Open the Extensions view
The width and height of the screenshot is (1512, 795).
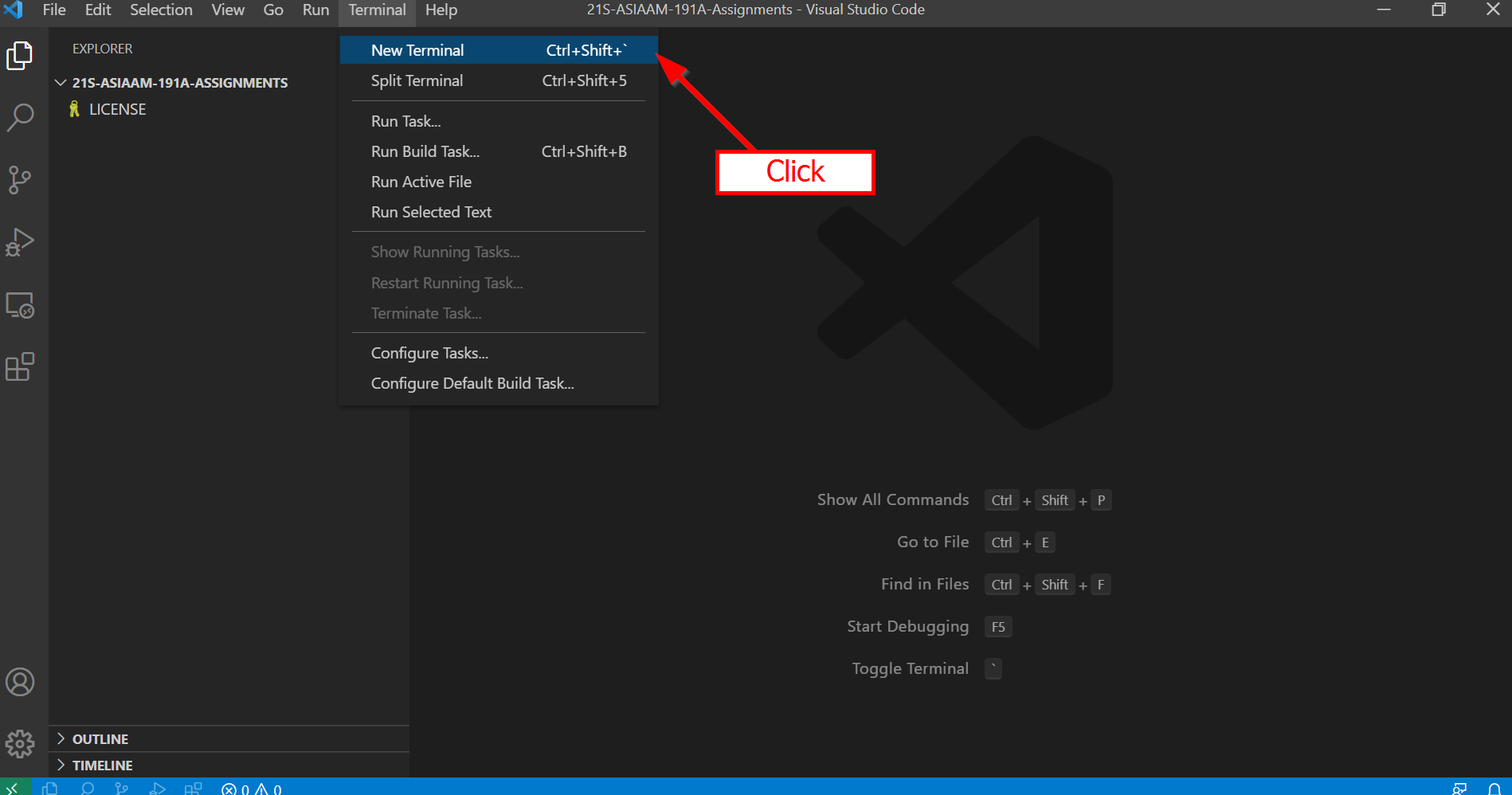[x=20, y=367]
